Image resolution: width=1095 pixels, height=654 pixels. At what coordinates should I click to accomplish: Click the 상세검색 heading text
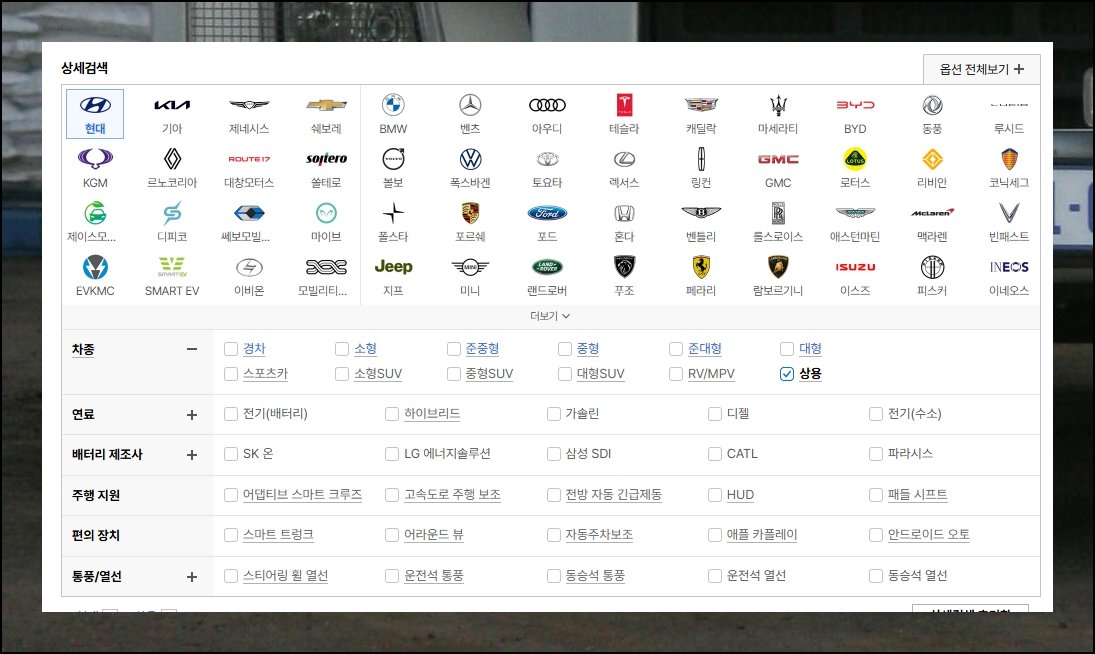84,68
